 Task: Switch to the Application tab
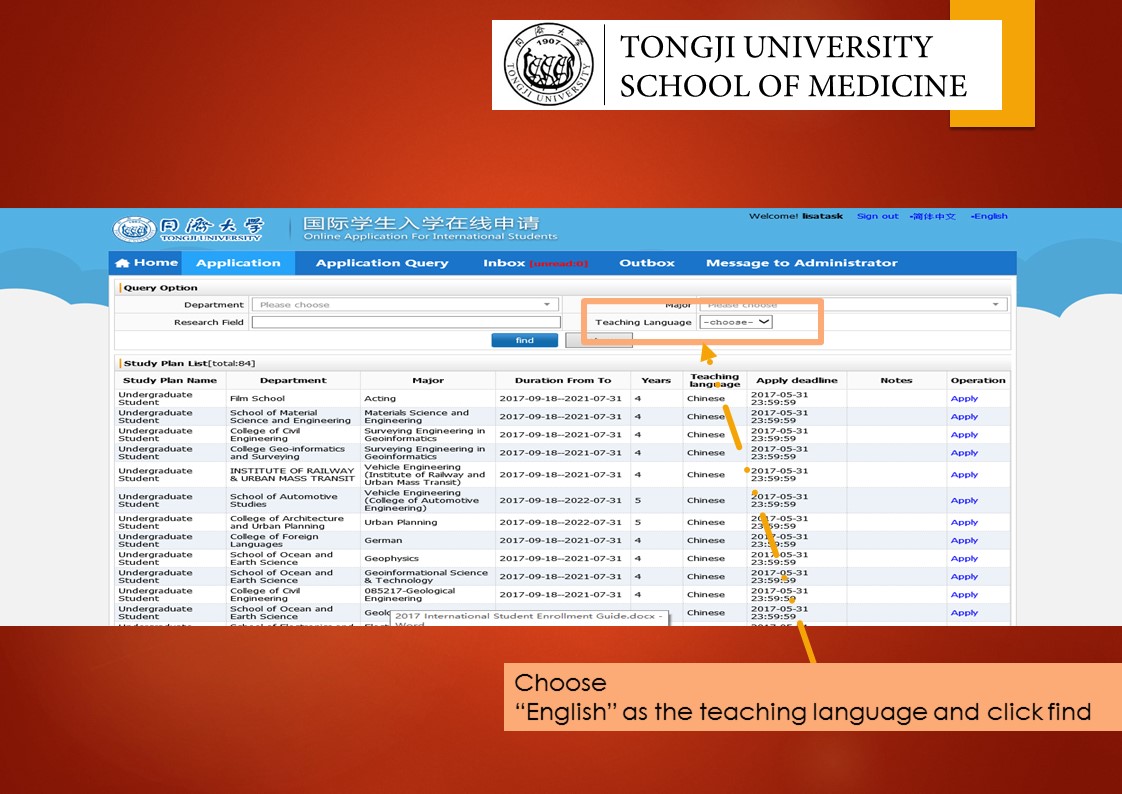tap(238, 263)
